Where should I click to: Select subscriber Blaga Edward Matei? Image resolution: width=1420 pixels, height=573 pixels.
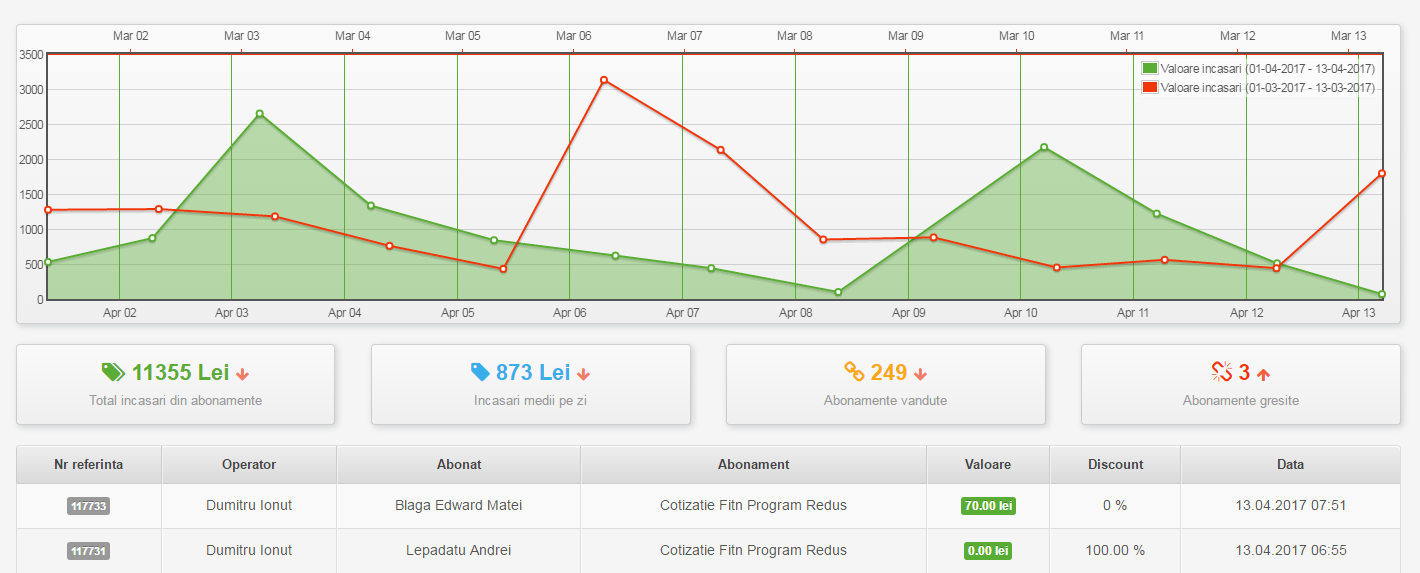pos(459,506)
